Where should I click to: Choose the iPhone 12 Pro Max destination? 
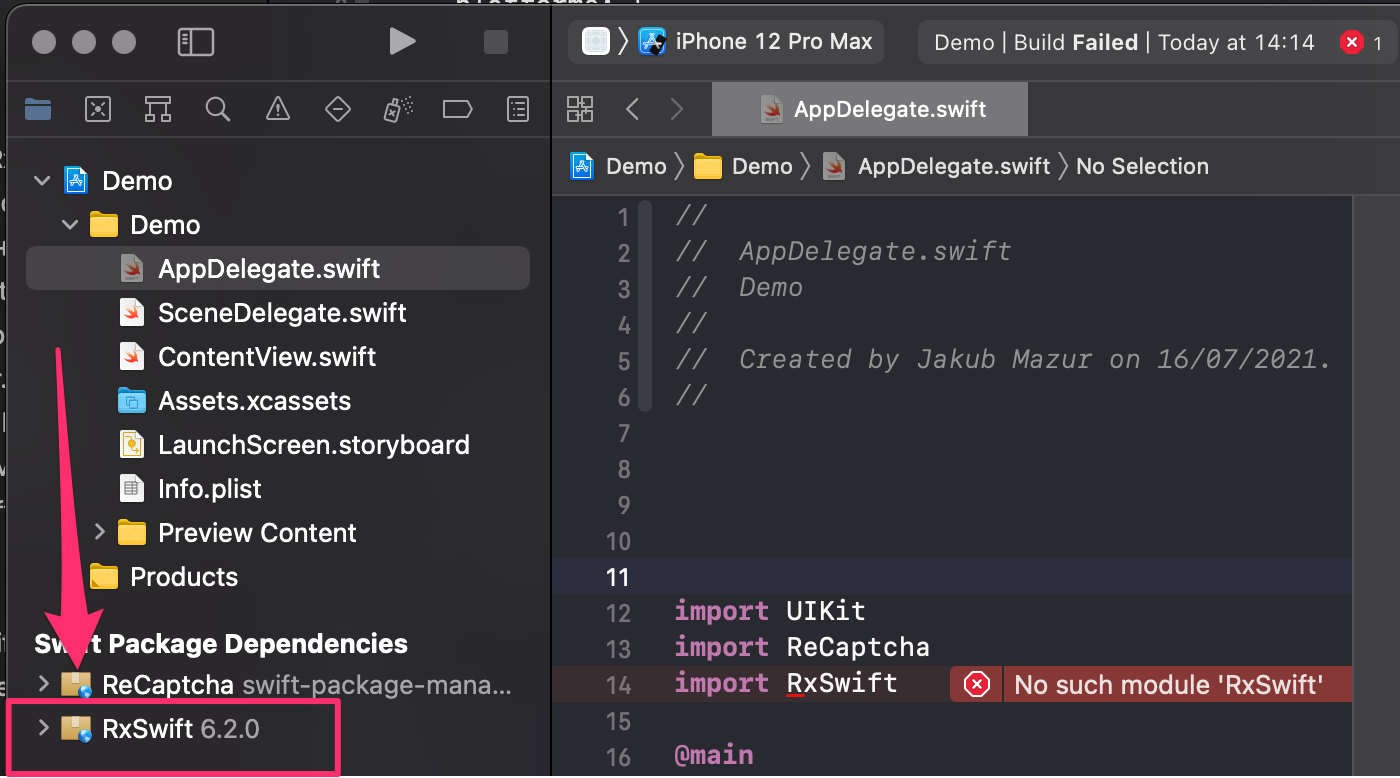pos(774,42)
